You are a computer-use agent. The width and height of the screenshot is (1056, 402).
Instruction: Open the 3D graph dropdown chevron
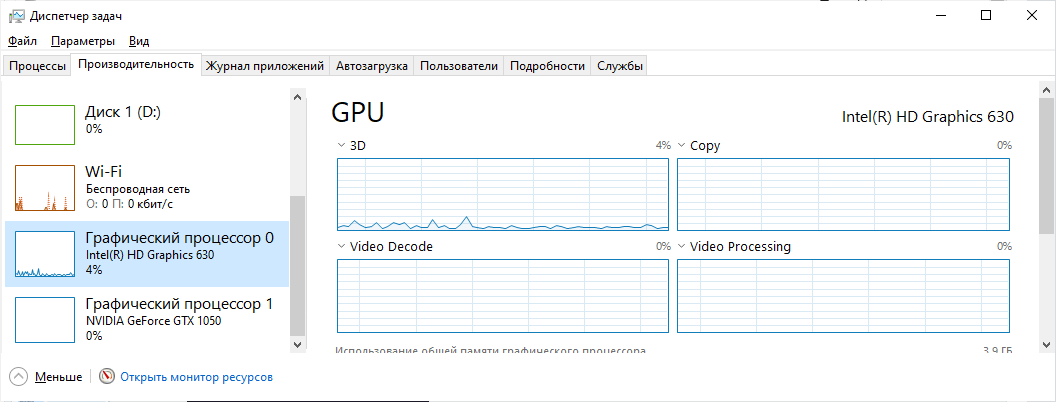[x=342, y=146]
